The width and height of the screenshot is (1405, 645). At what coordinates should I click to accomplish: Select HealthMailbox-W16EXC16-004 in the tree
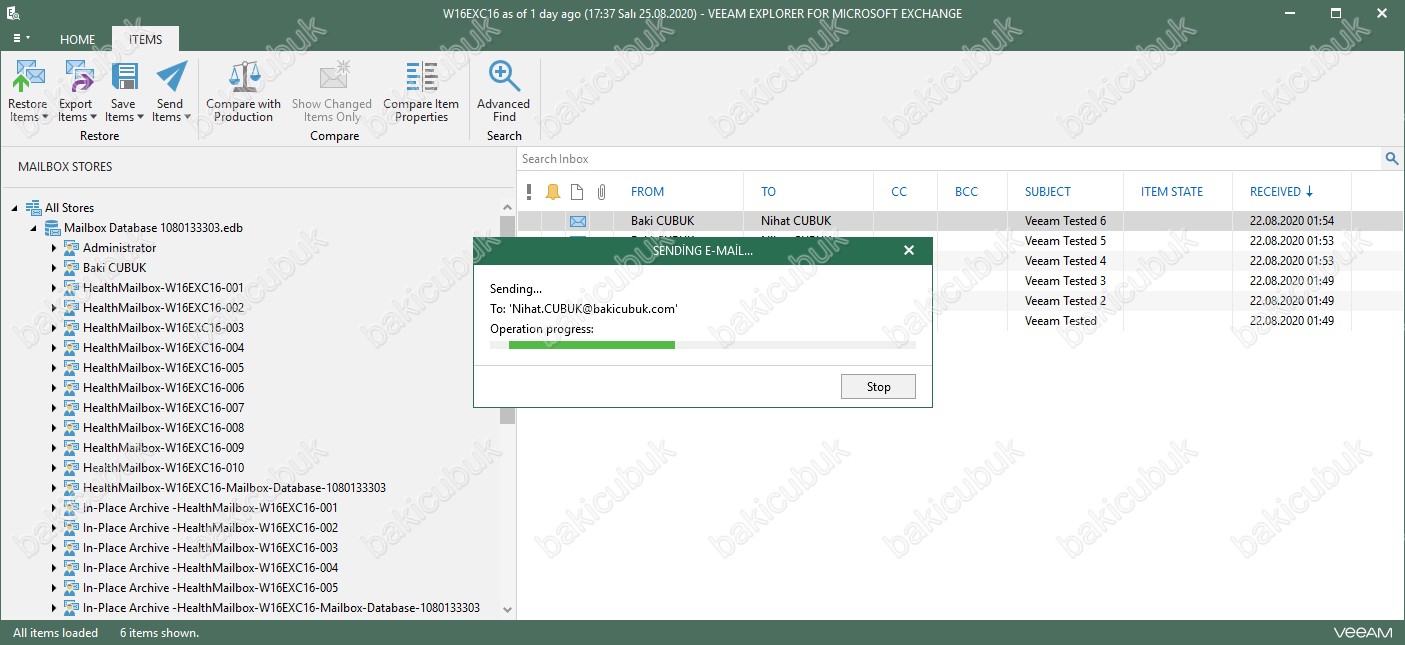(163, 348)
